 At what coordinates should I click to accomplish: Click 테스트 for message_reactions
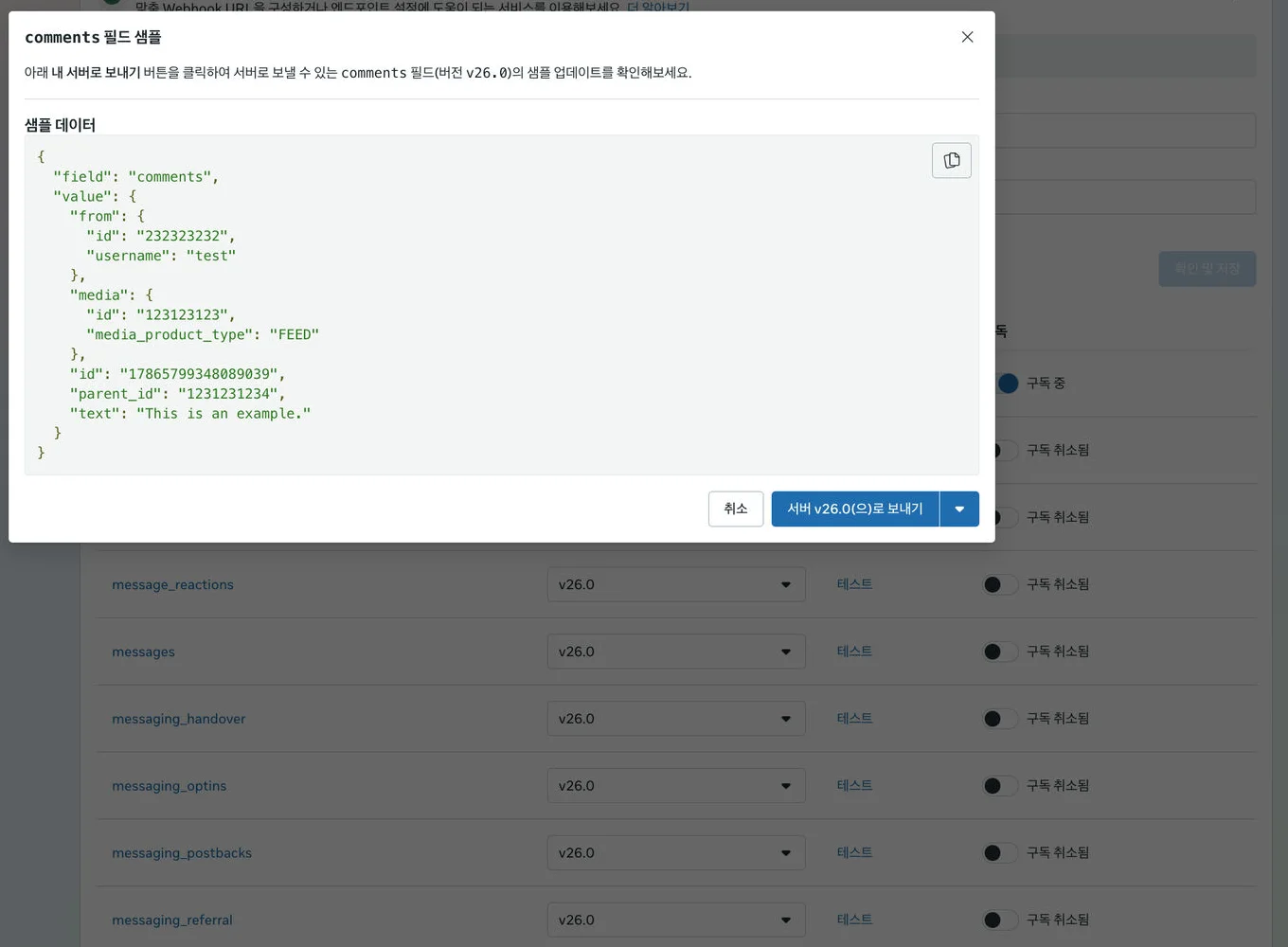click(x=854, y=584)
